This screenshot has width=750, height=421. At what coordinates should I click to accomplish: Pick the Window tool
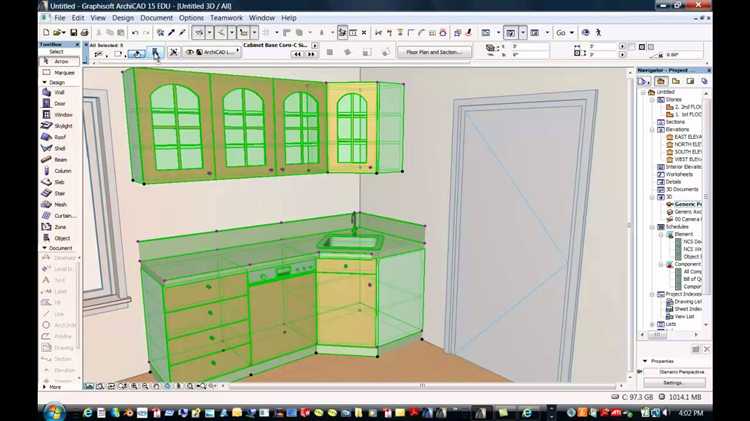tap(58, 115)
